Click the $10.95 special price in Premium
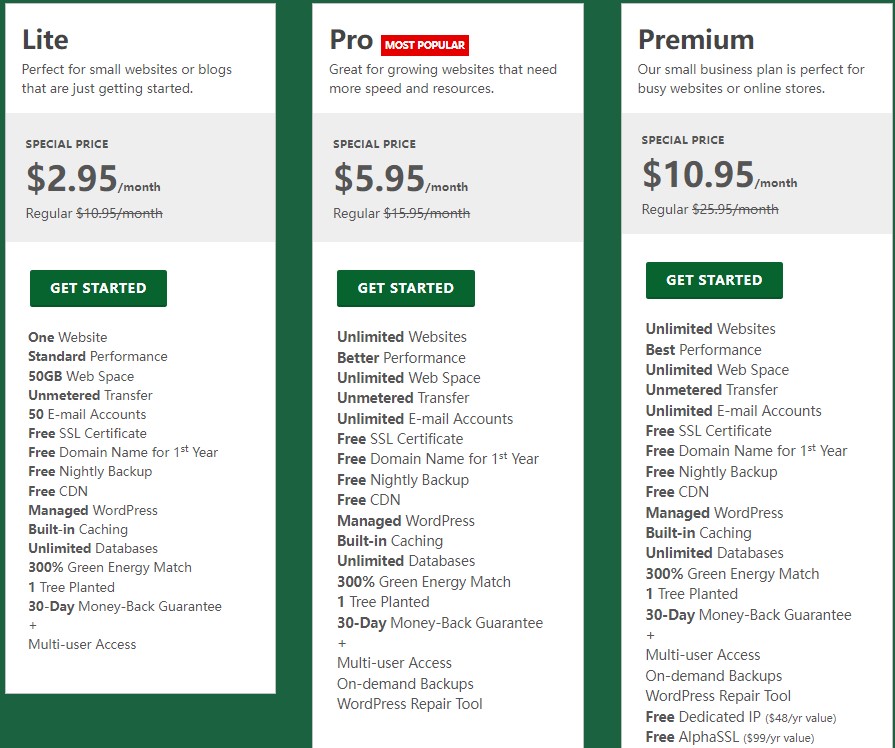This screenshot has height=748, width=895. (698, 174)
